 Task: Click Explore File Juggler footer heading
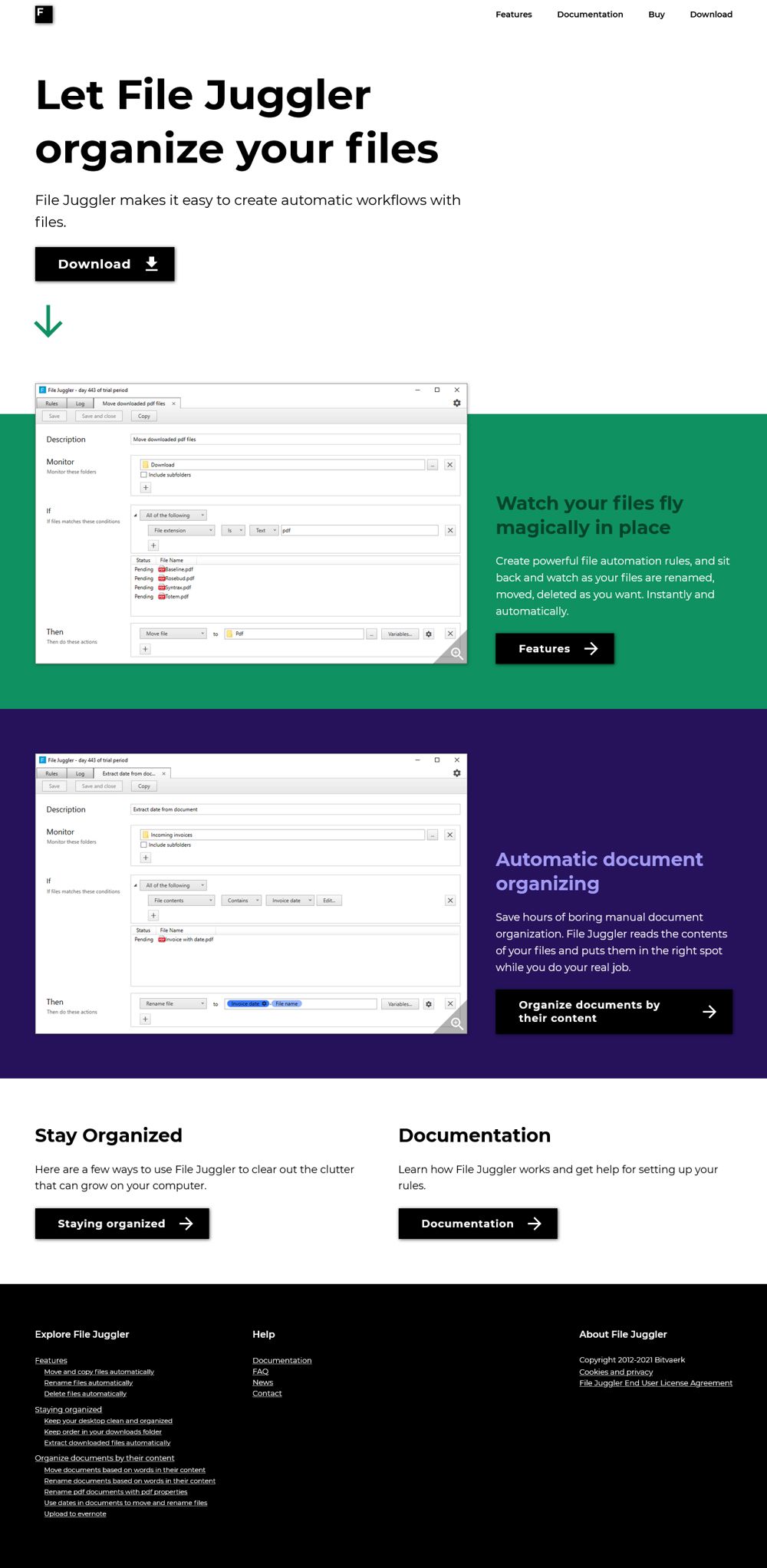tap(82, 1334)
